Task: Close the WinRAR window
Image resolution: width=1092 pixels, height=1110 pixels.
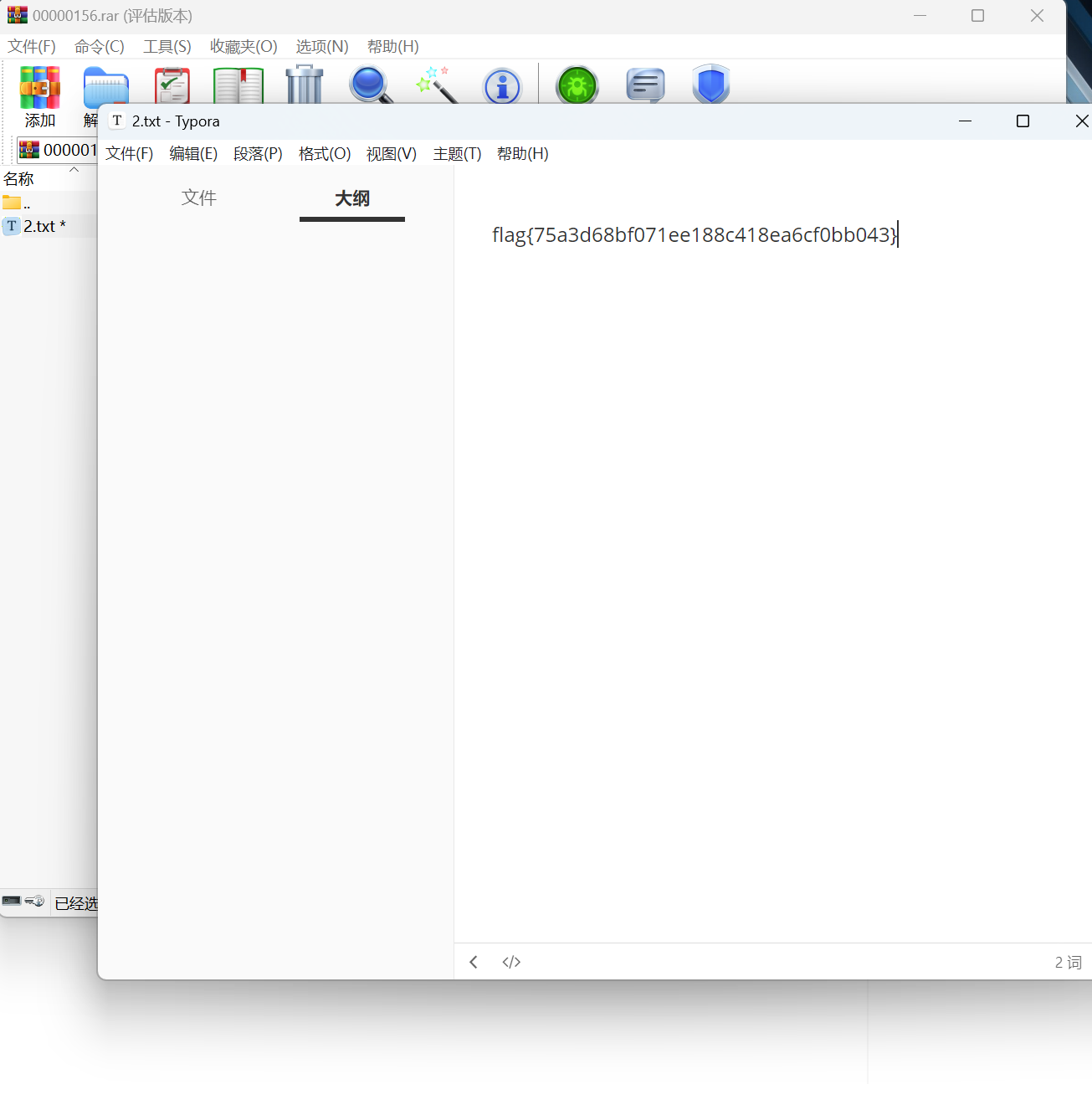Action: 1037,16
